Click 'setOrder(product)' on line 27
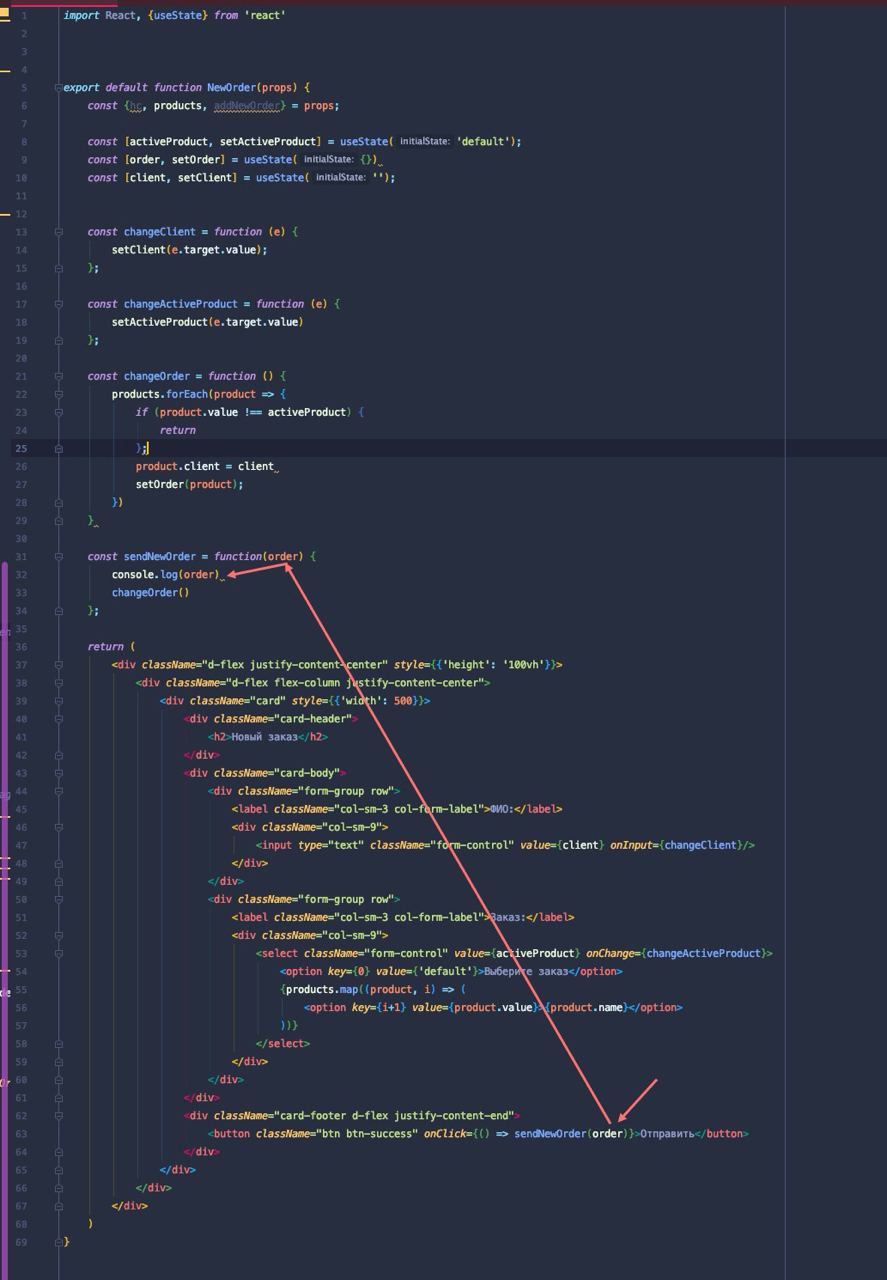Screen dimensions: 887x1280 coord(189,484)
